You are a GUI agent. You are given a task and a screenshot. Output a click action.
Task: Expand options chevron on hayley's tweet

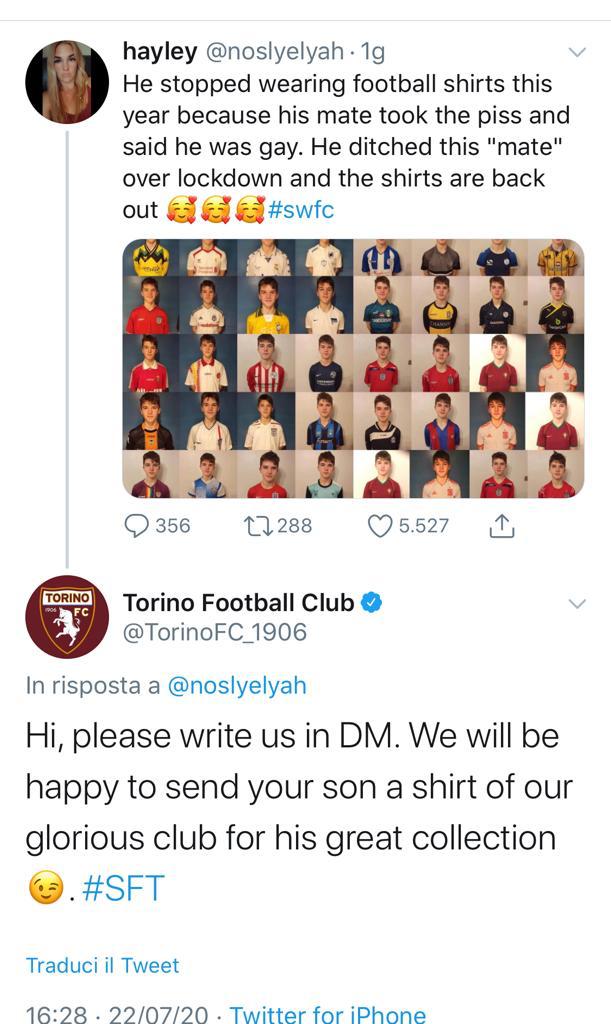pyautogui.click(x=577, y=52)
